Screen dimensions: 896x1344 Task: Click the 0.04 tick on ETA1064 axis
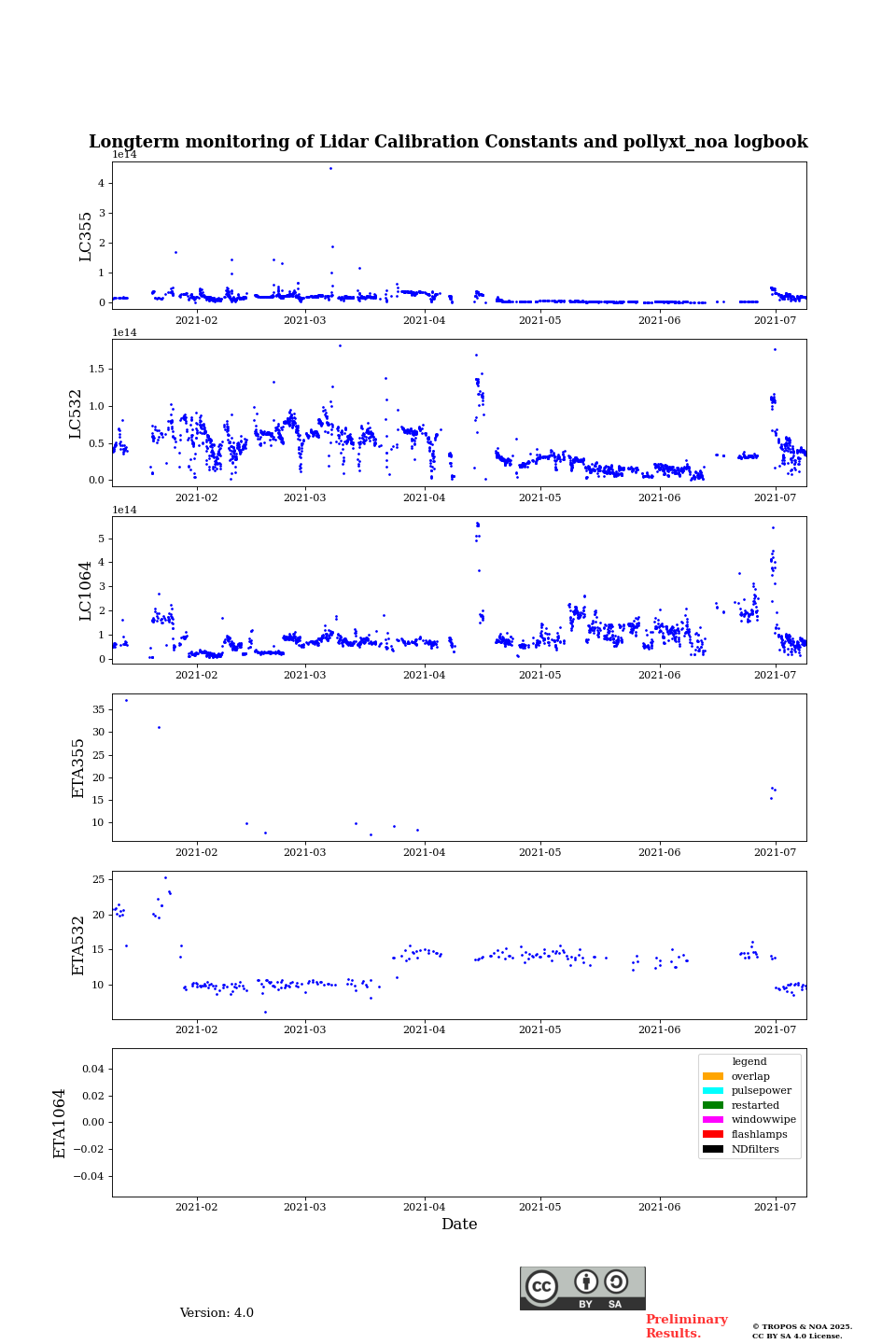click(93, 1069)
